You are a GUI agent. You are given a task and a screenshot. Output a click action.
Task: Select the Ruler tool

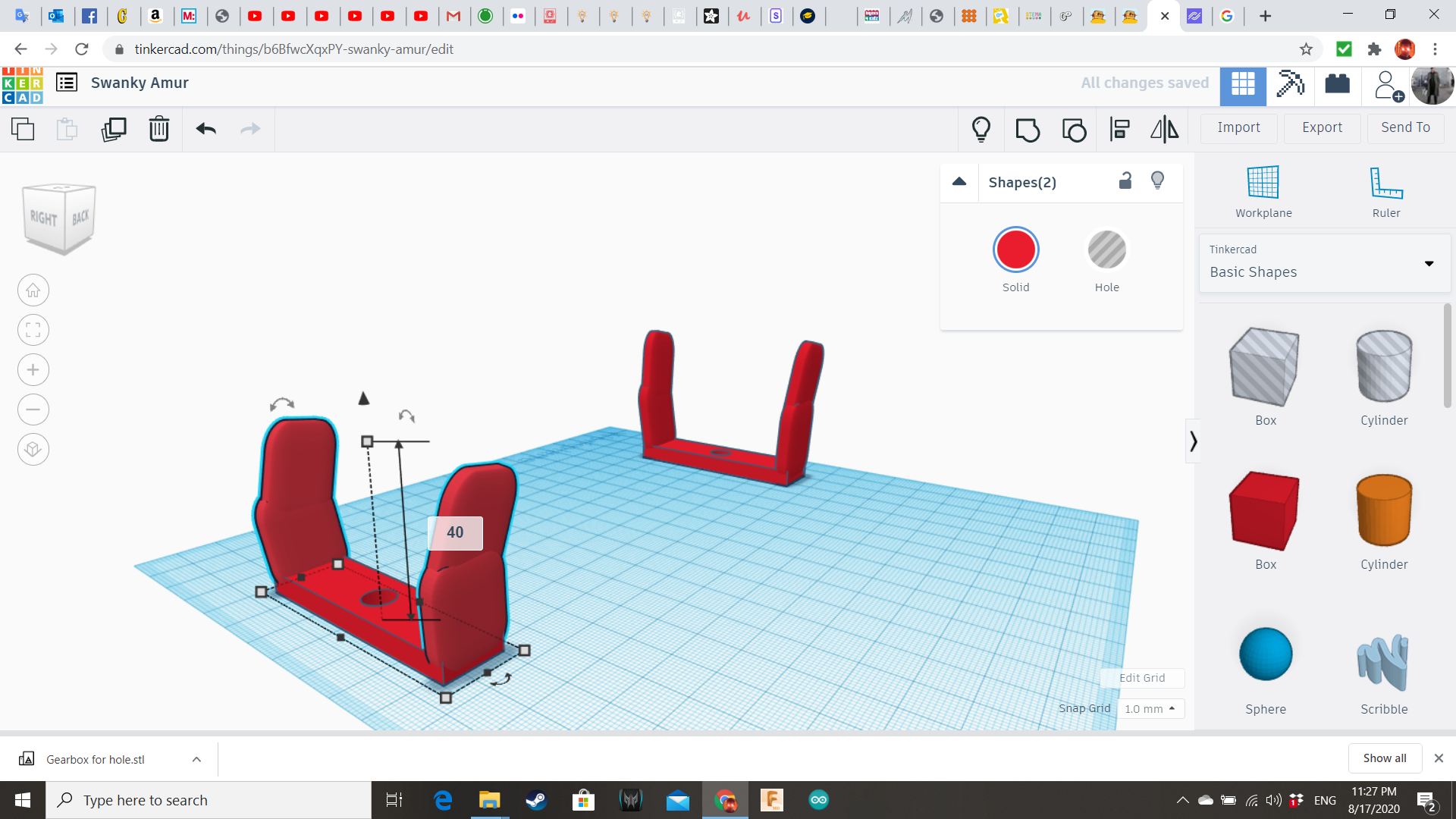click(1385, 191)
